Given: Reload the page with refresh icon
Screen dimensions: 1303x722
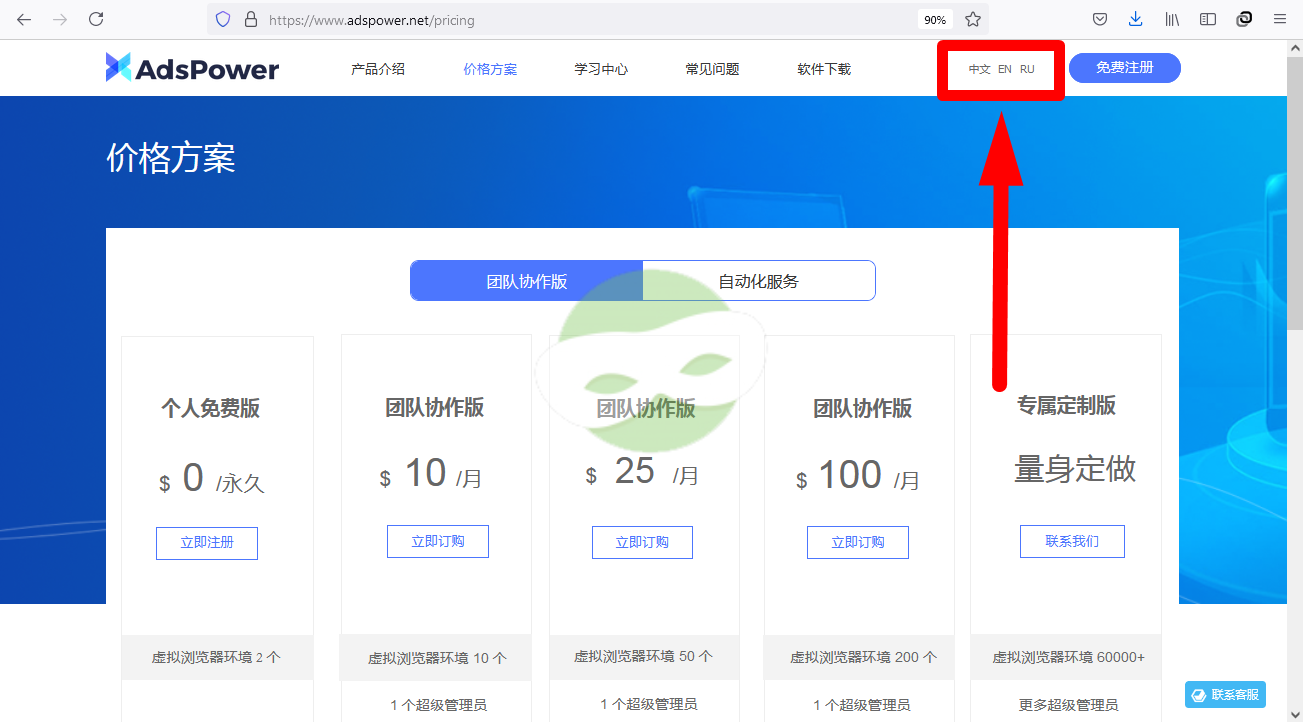Looking at the screenshot, I should tap(96, 19).
